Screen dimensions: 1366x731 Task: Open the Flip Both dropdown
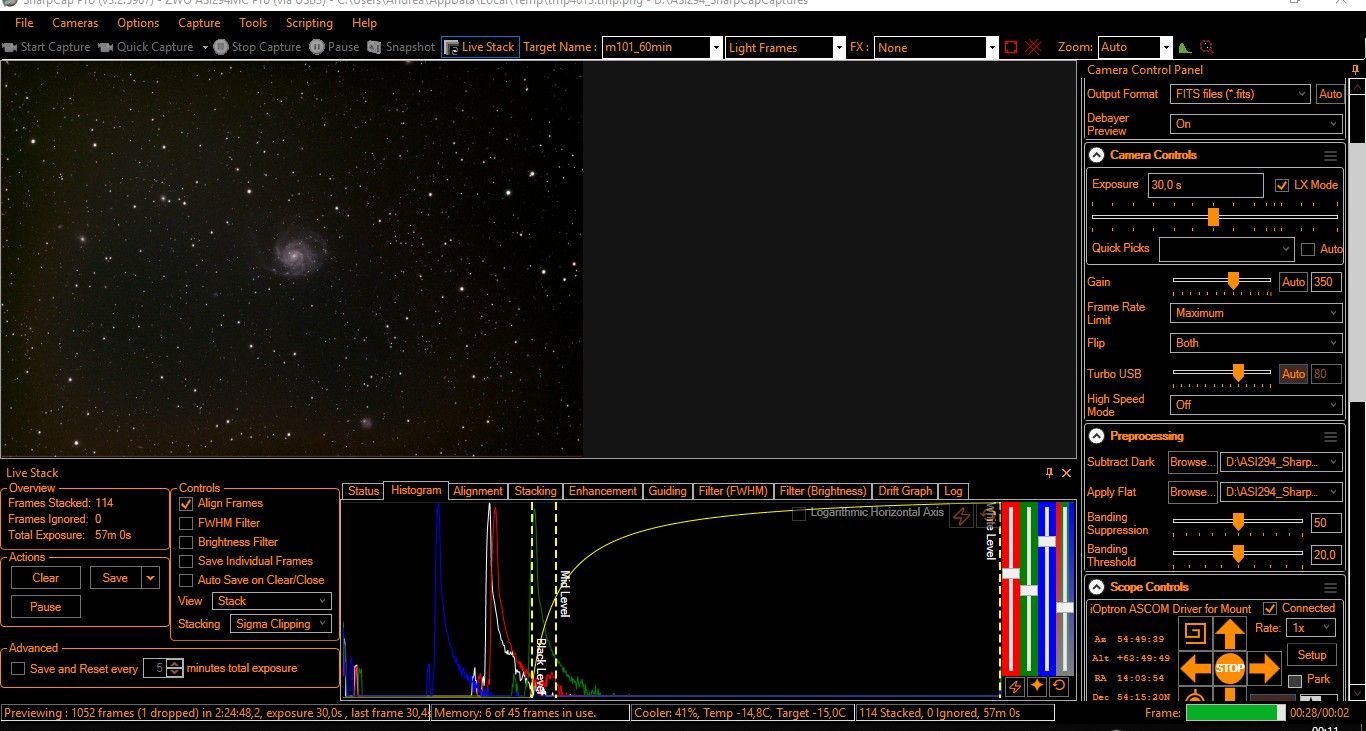pos(1256,343)
